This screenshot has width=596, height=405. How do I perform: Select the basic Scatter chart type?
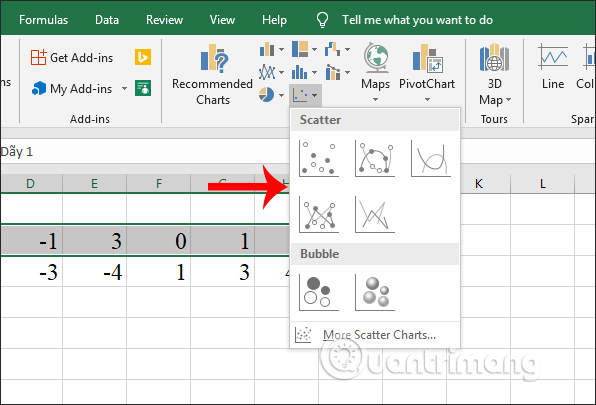319,158
